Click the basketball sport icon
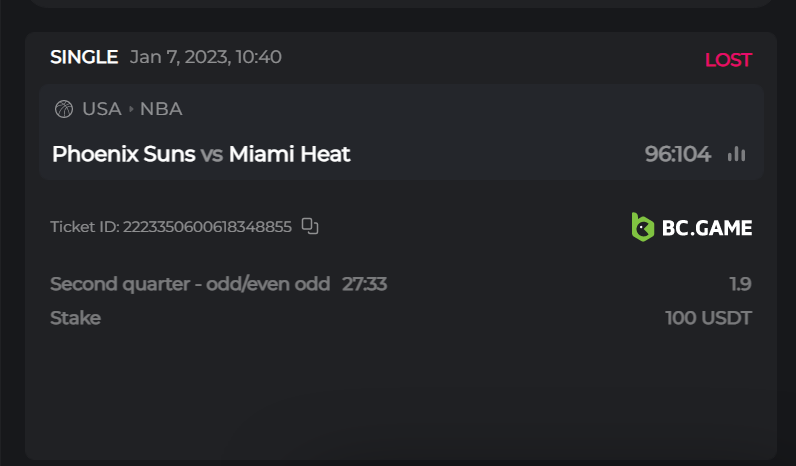796x466 pixels. click(x=64, y=109)
